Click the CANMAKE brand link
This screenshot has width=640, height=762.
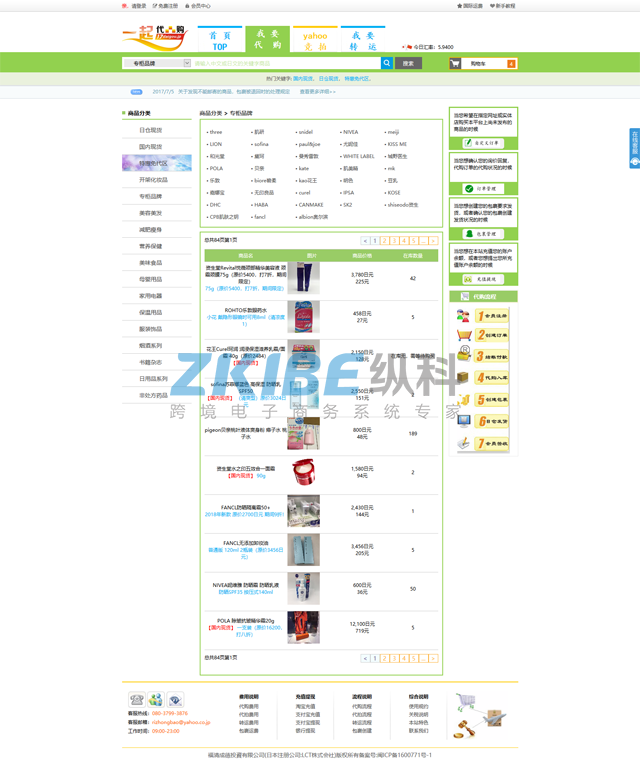click(x=311, y=205)
